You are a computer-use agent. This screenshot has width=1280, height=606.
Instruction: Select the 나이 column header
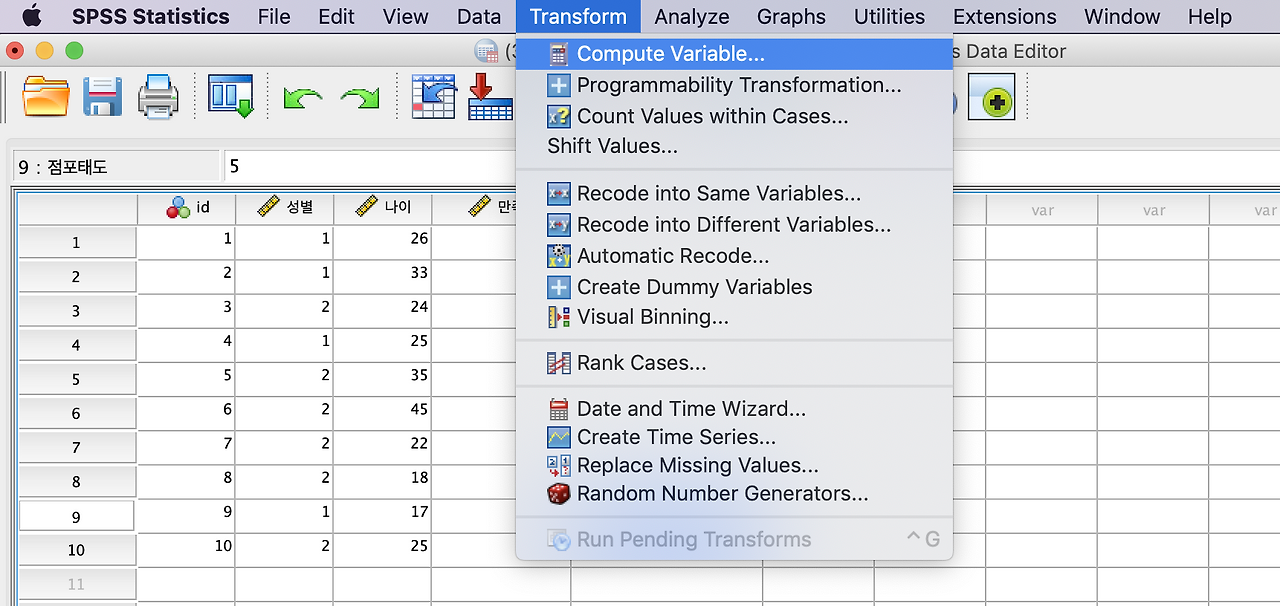pyautogui.click(x=383, y=208)
